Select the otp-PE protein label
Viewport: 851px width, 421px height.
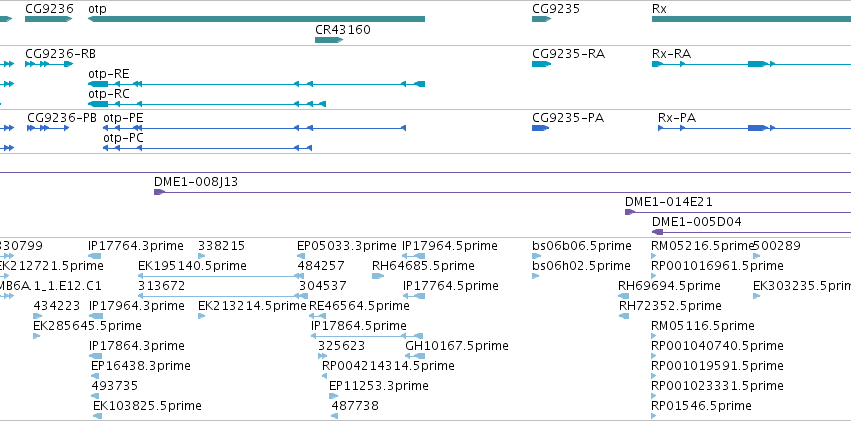click(x=123, y=118)
